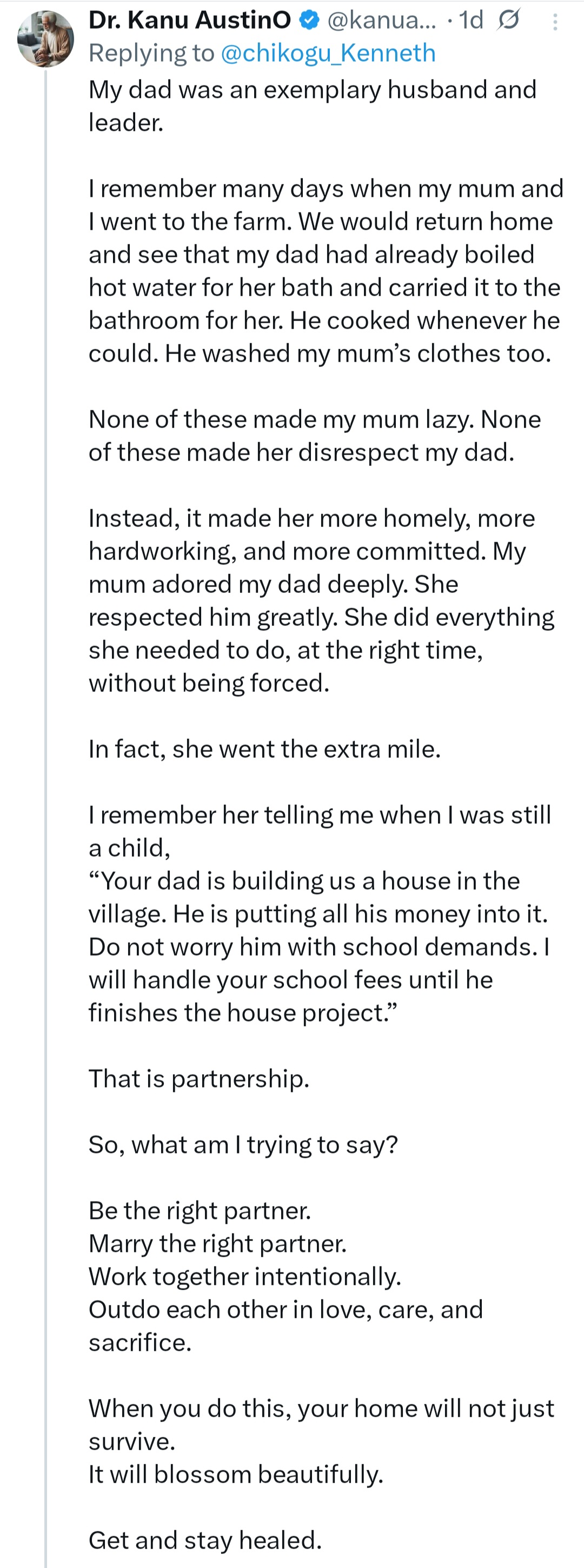The width and height of the screenshot is (584, 1568).
Task: Tap the "None of these made my mum lazy" paragraph
Action: [315, 436]
